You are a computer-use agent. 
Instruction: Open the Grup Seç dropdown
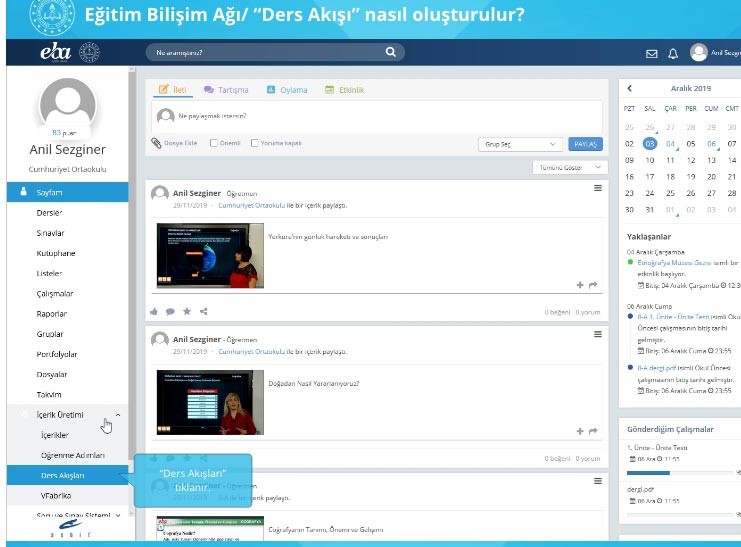coord(520,144)
